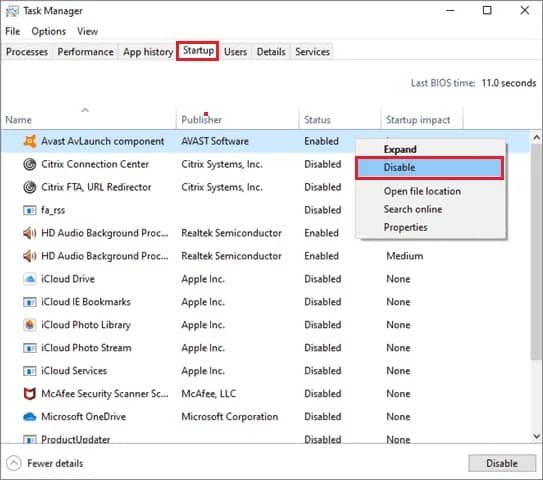543x480 pixels.
Task: Click the Startup impact column header
Action: pyautogui.click(x=418, y=120)
